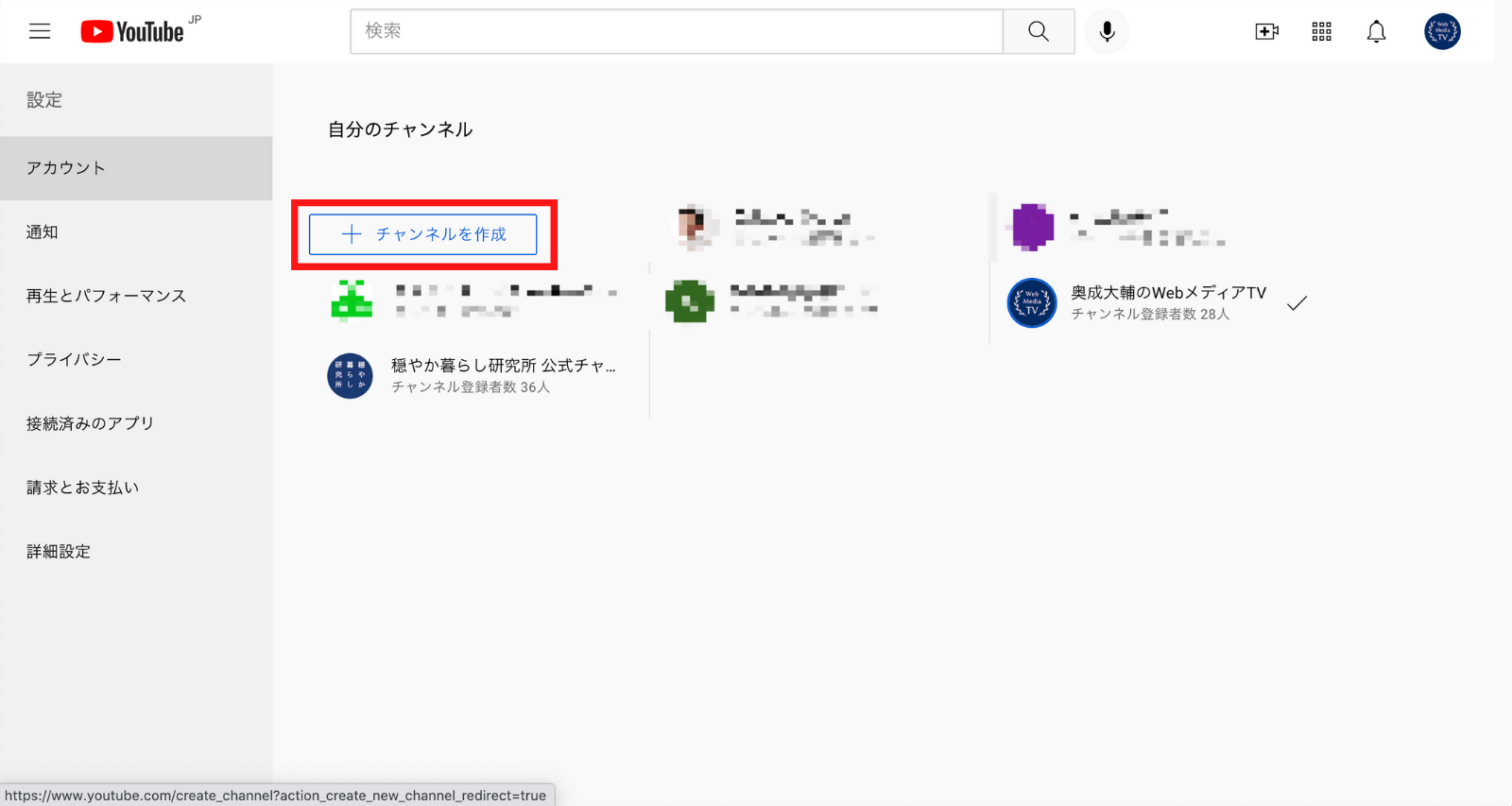
Task: Focus the 検索 search field
Action: tap(676, 31)
